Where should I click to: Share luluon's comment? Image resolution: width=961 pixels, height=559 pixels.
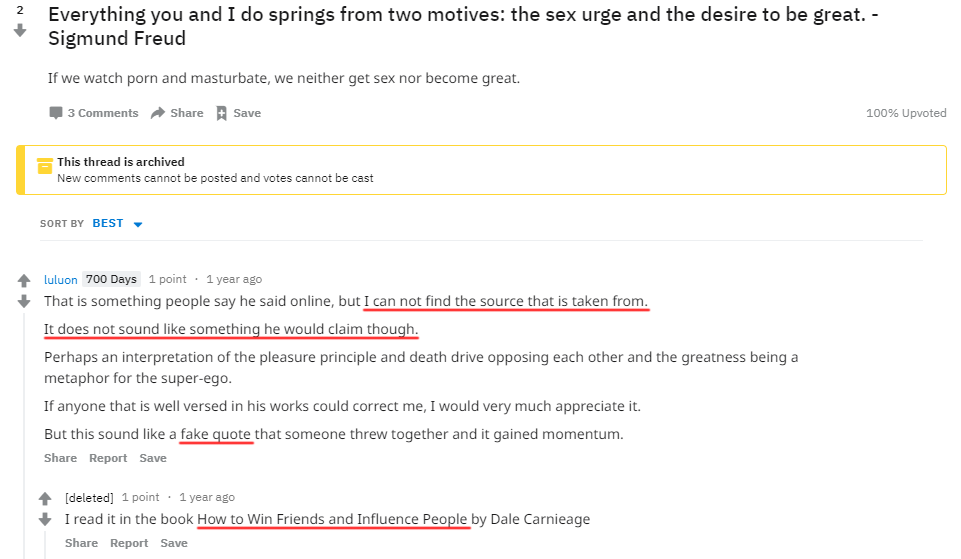pos(61,458)
